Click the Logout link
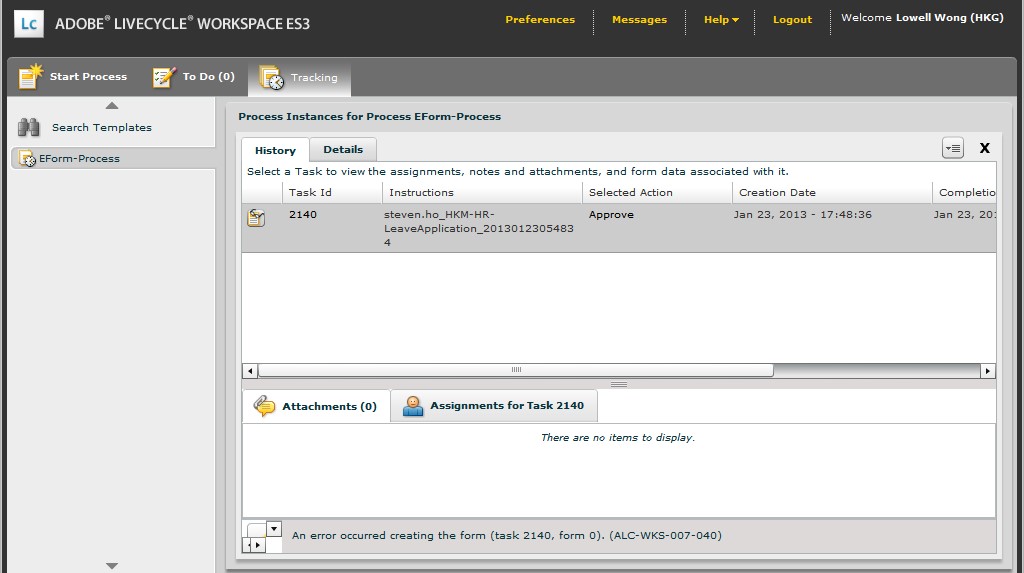The width and height of the screenshot is (1024, 573). [x=792, y=20]
